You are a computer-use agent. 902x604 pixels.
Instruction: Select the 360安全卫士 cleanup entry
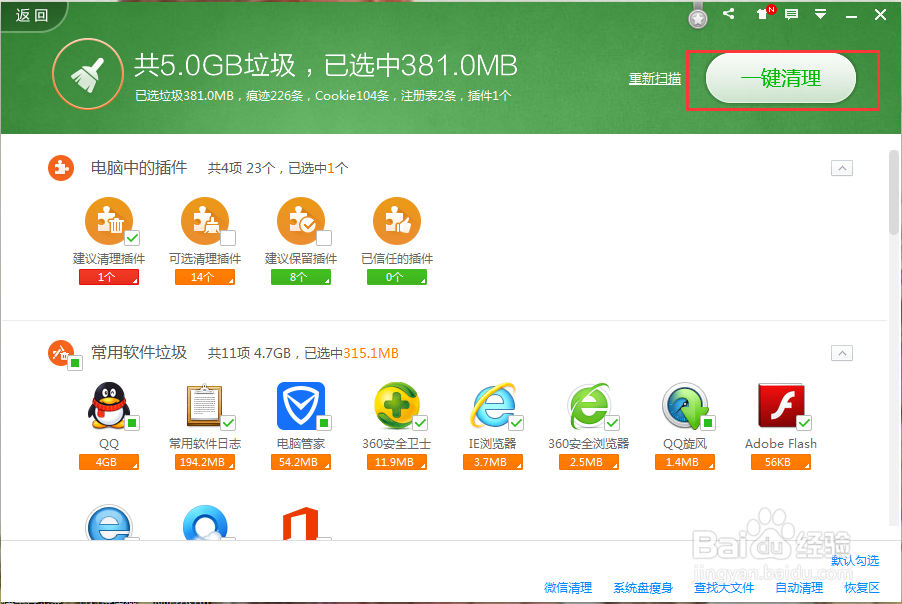[397, 407]
